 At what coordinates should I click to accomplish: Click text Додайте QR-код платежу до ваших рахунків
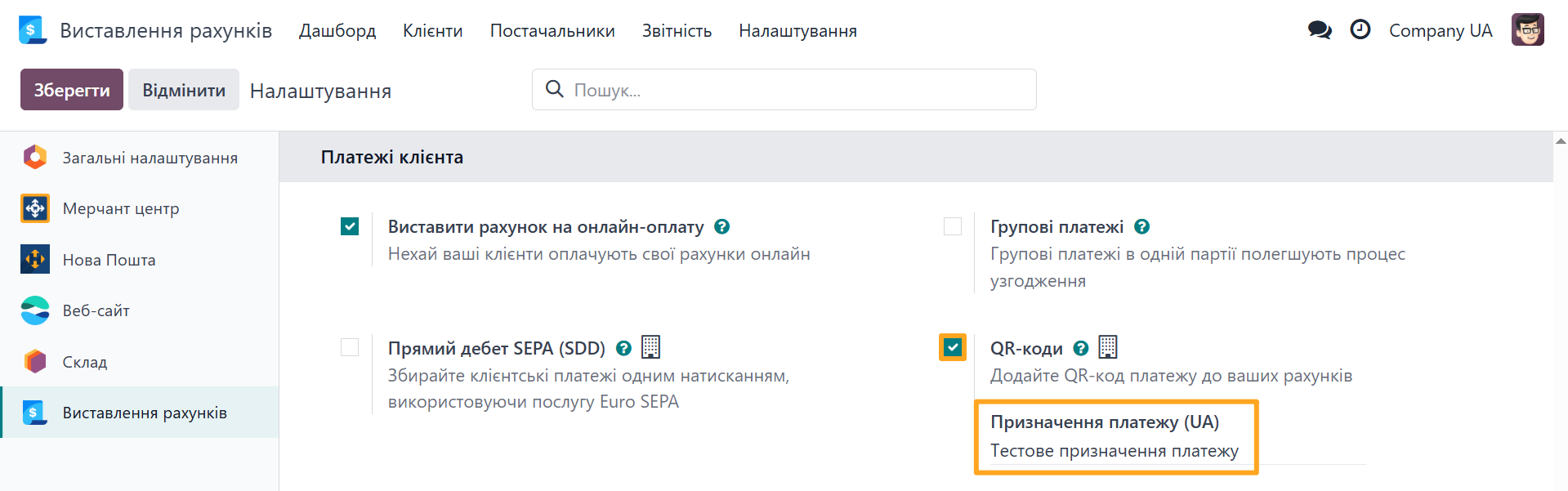1171,376
